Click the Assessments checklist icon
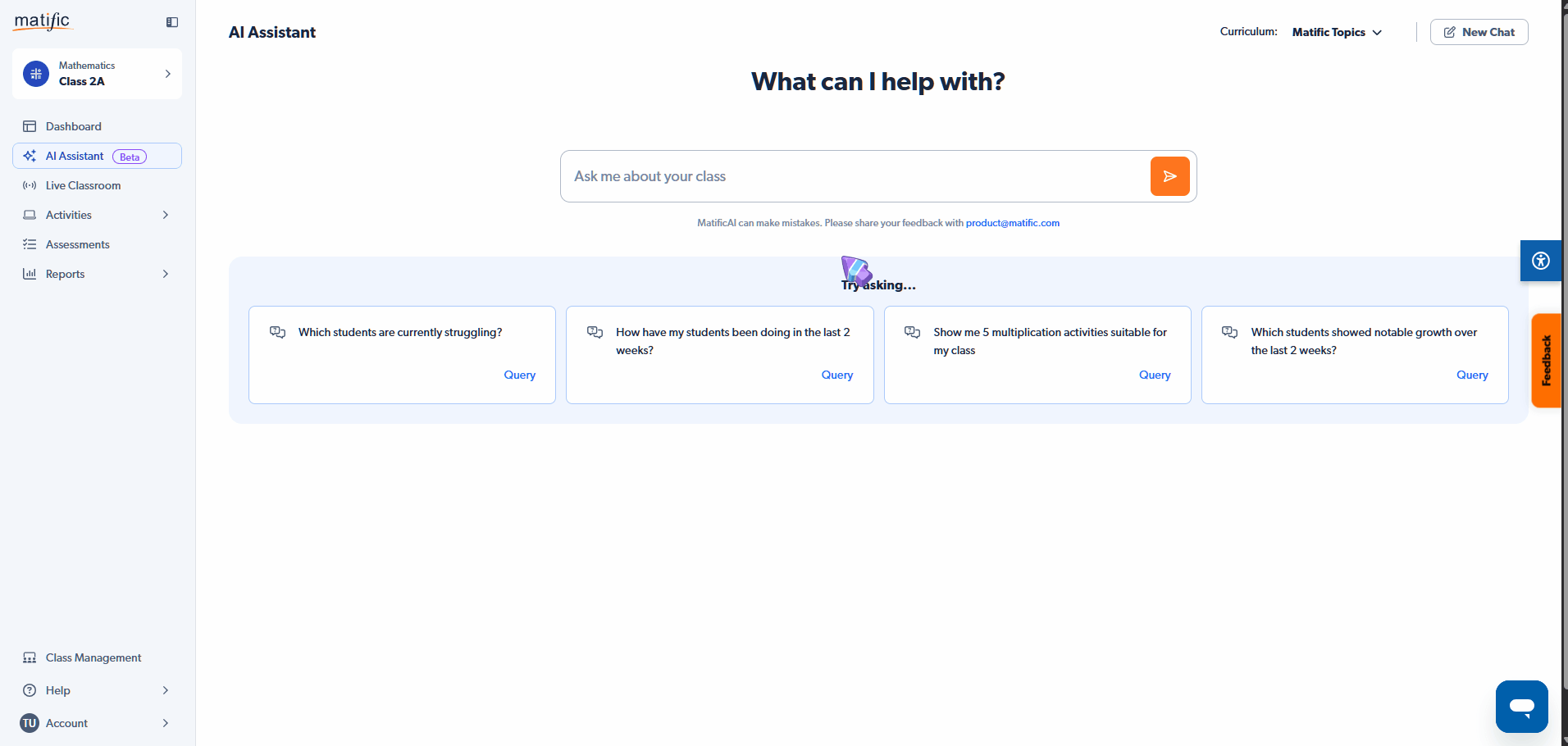Screen dimensions: 1568x746 tap(30, 244)
